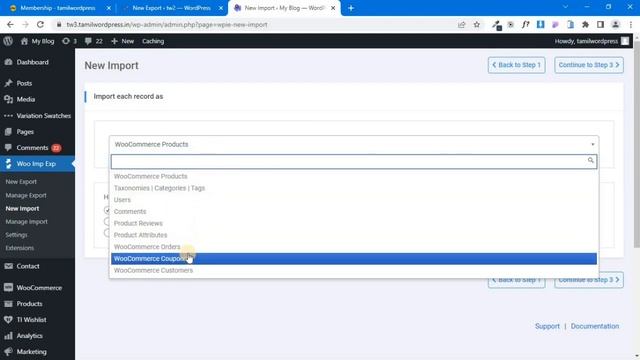Open Woo Imp Exp Settings submenu

click(16, 235)
